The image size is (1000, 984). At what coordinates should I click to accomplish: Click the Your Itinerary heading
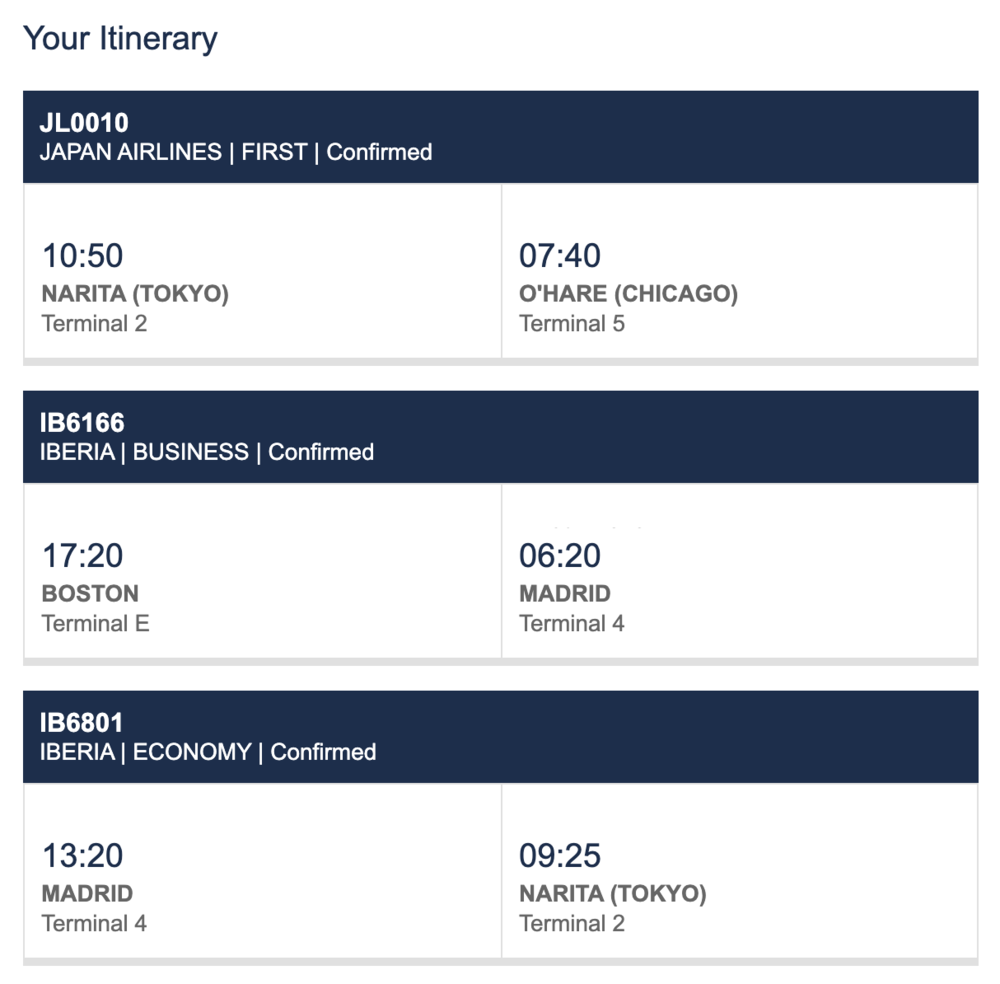(x=120, y=39)
